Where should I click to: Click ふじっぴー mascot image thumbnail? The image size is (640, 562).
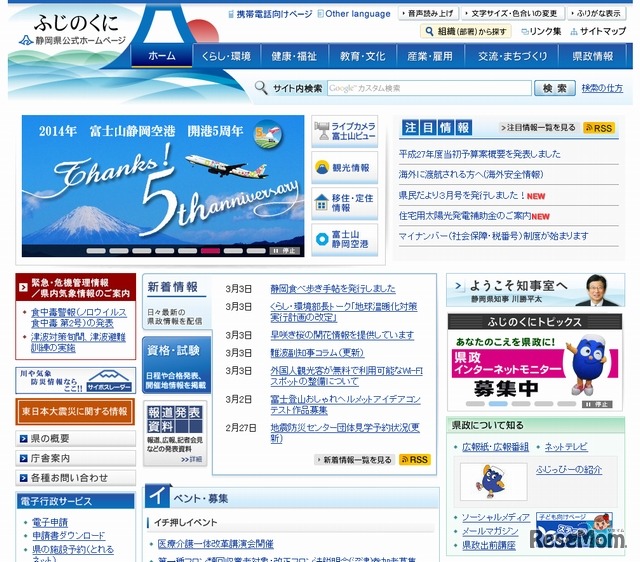(x=493, y=482)
